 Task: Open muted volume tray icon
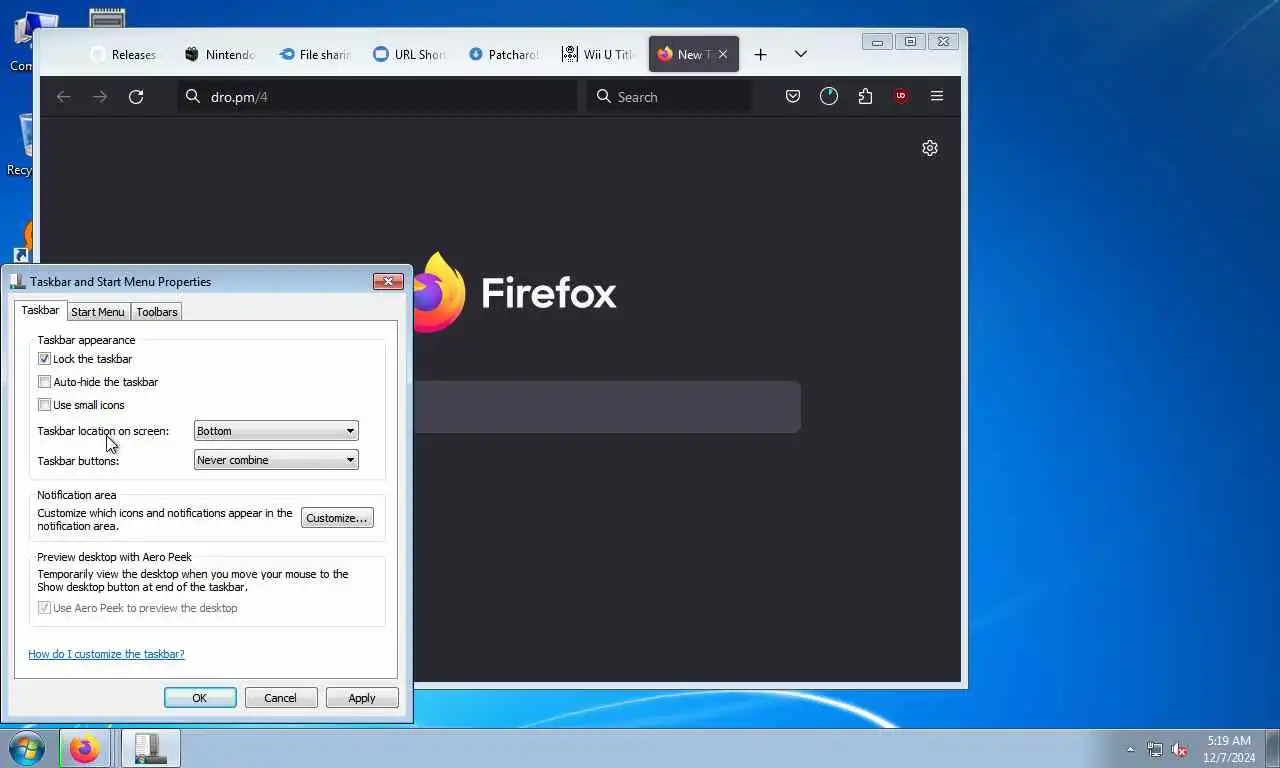pyautogui.click(x=1180, y=749)
